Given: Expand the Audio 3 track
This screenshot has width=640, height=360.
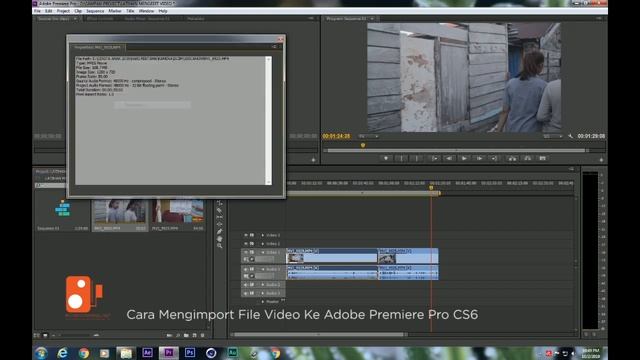Looking at the screenshot, I should pyautogui.click(x=263, y=293).
